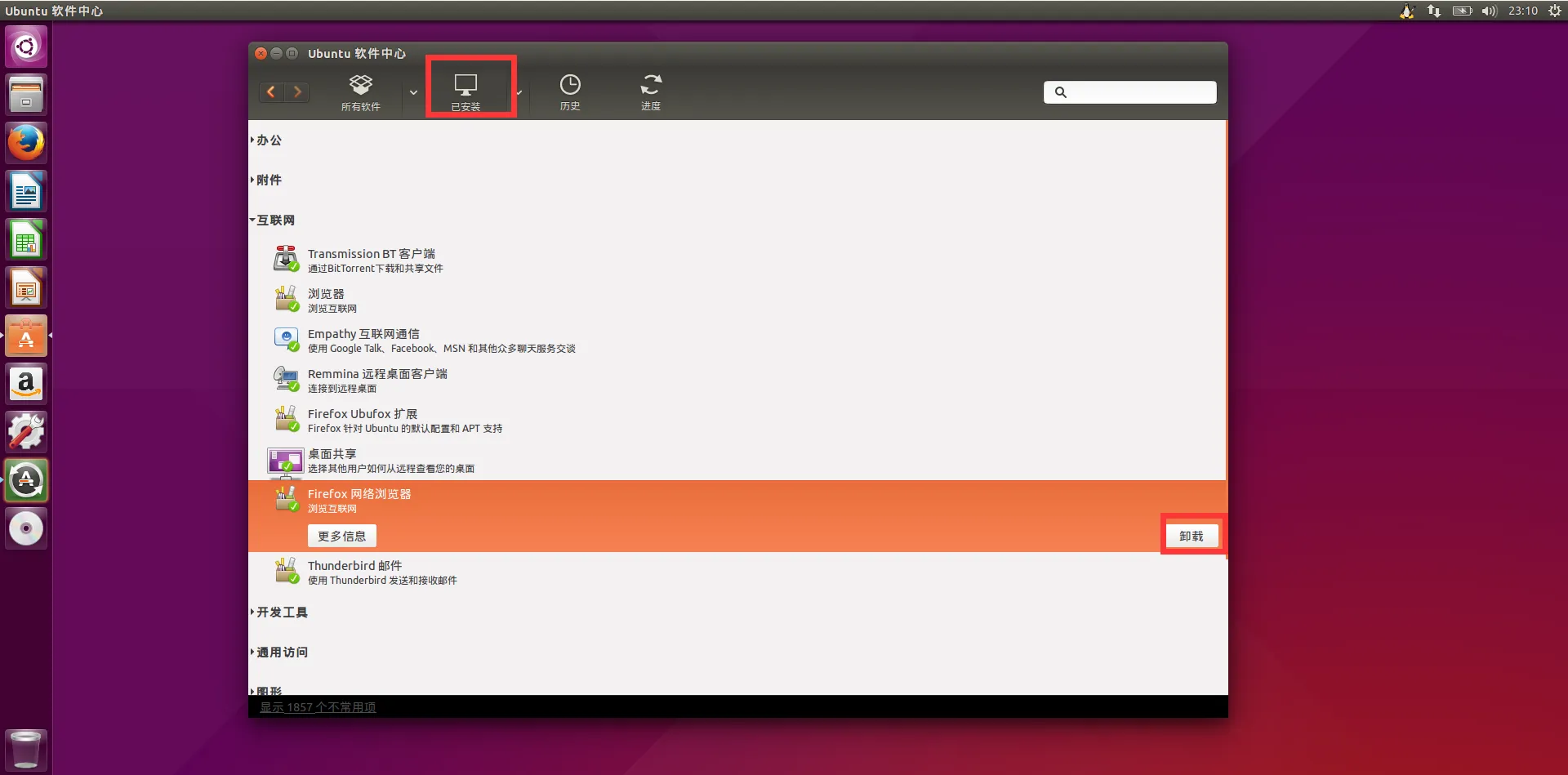The image size is (1568, 775).
Task: Open the network indicator menu
Action: click(x=1434, y=11)
